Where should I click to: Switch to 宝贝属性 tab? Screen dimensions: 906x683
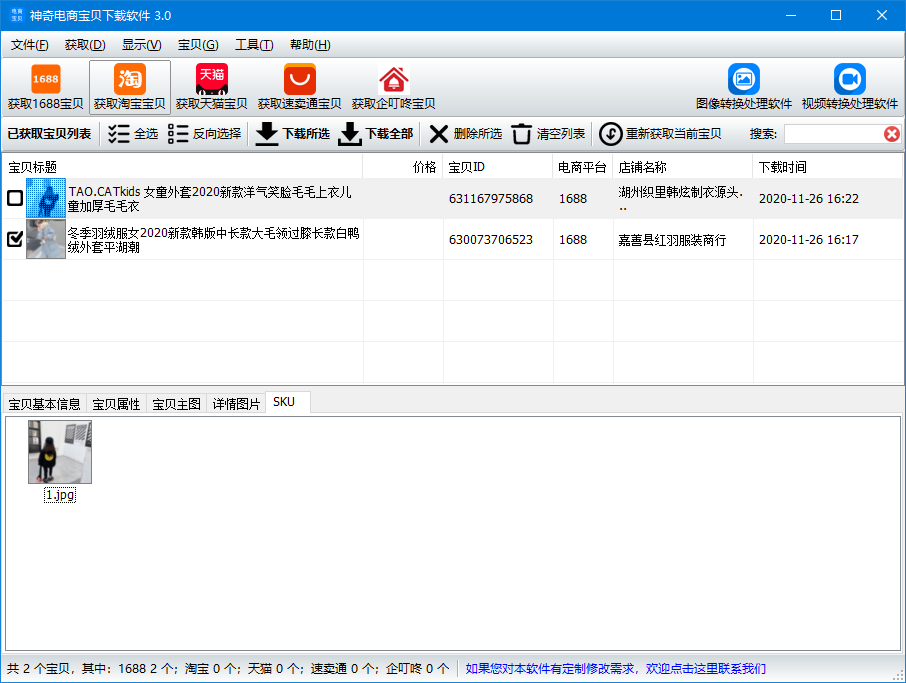[x=116, y=404]
